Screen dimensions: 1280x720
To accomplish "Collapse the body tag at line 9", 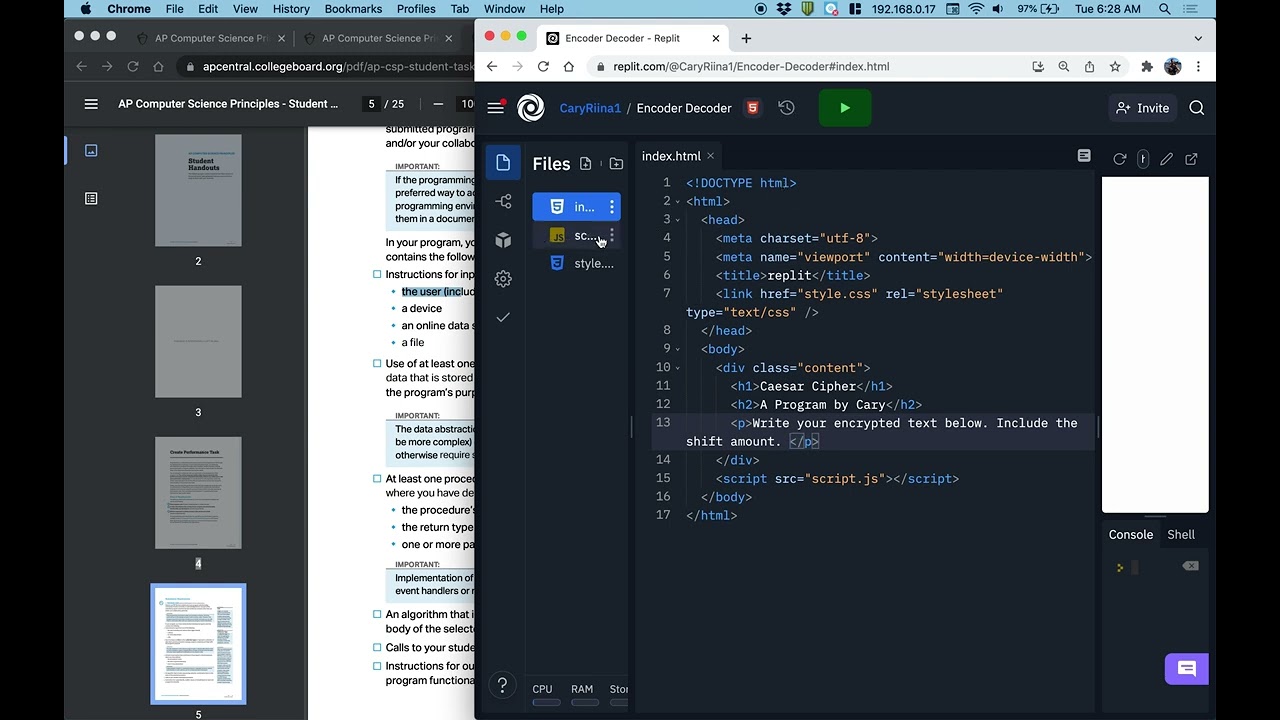I will [678, 349].
